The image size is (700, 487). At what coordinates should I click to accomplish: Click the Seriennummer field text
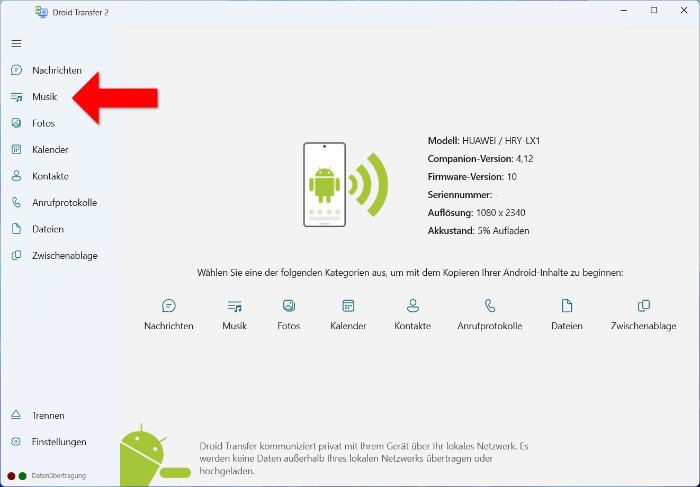463,195
